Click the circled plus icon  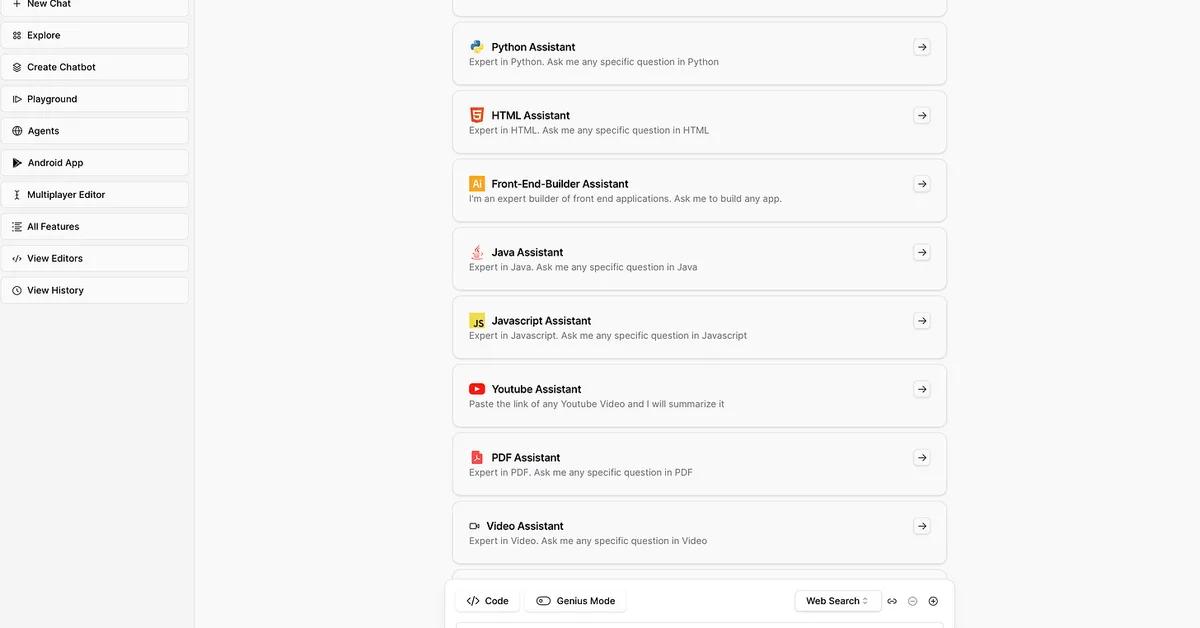coord(933,601)
